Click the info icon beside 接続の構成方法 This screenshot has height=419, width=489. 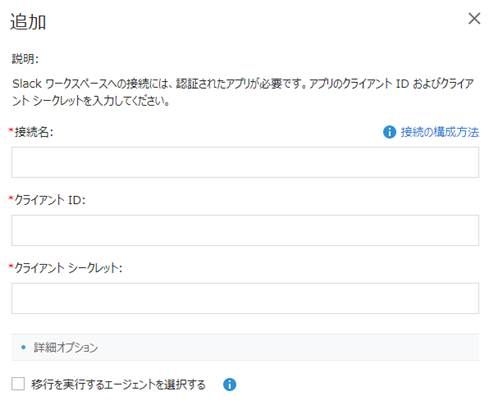pos(389,132)
